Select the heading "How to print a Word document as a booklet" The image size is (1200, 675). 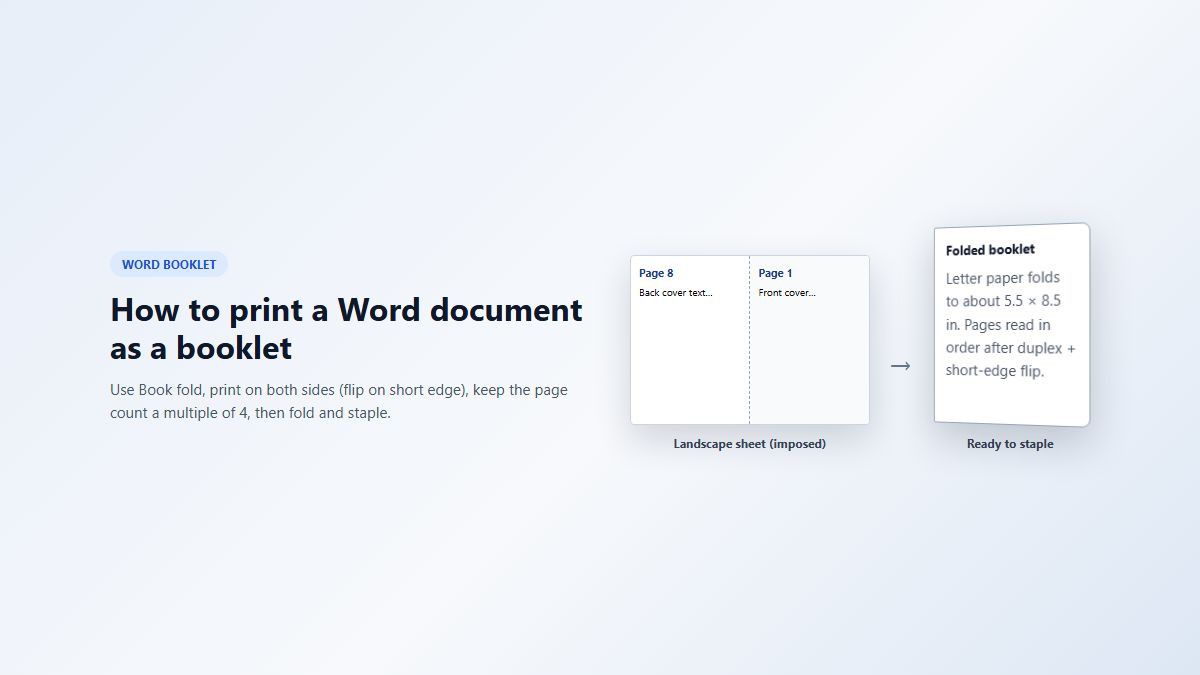click(x=346, y=328)
